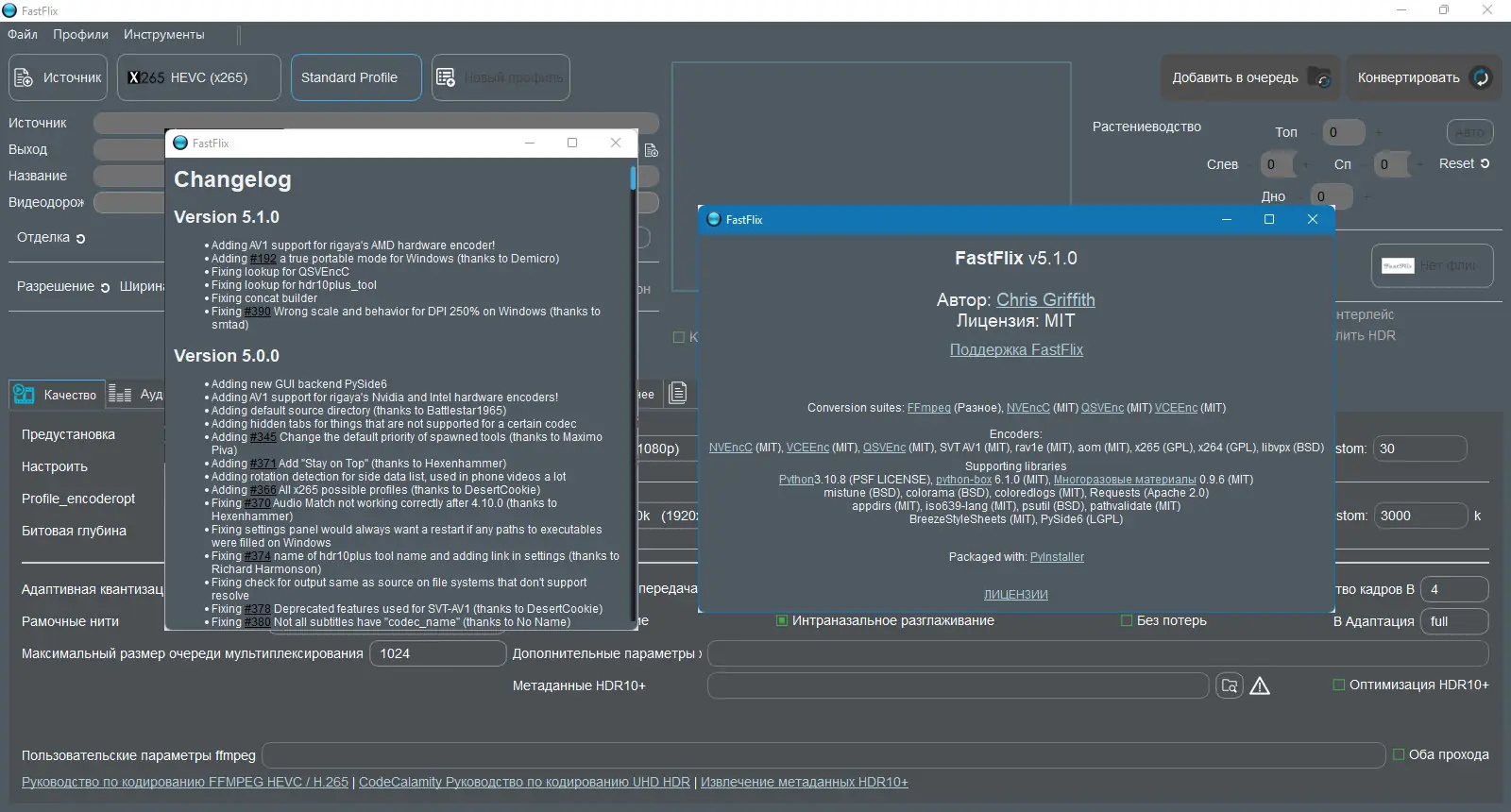Open the Standard Profile dropdown
The width and height of the screenshot is (1511, 812).
(x=356, y=77)
